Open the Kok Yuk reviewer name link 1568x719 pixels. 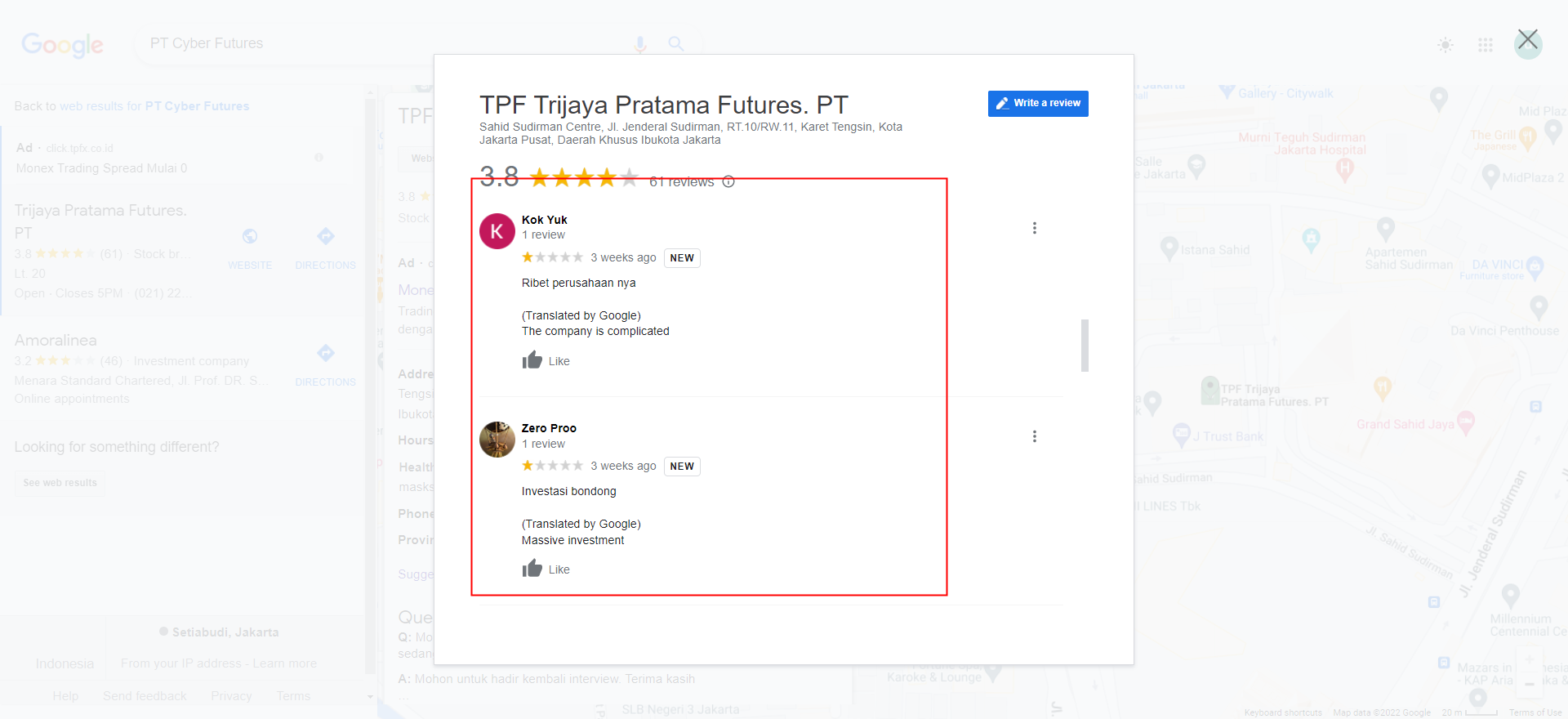point(545,220)
